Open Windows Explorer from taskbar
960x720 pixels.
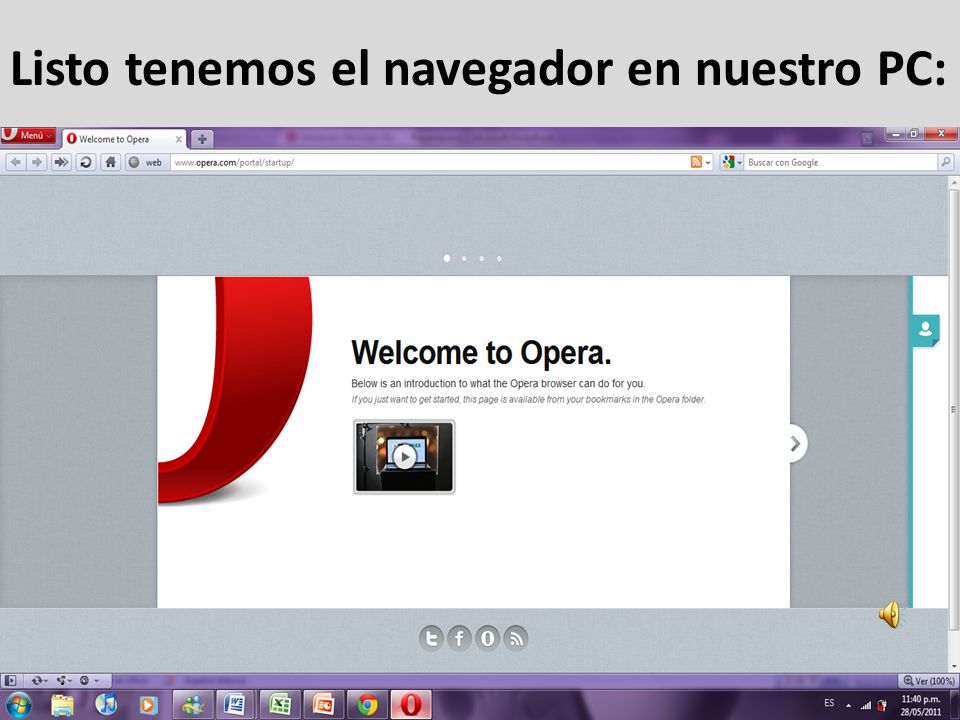coord(62,705)
